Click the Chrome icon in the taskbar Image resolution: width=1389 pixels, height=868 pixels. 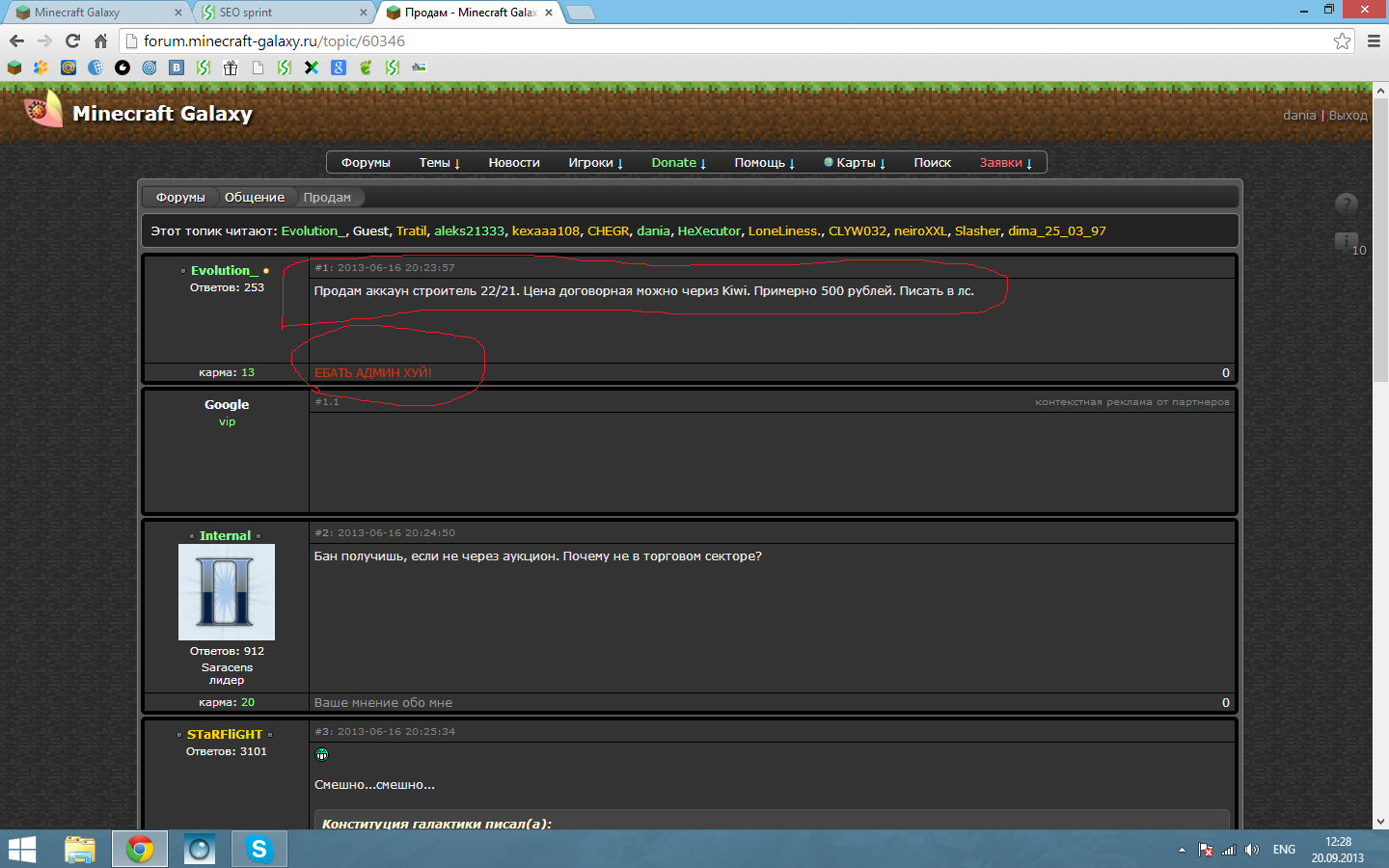pyautogui.click(x=140, y=850)
